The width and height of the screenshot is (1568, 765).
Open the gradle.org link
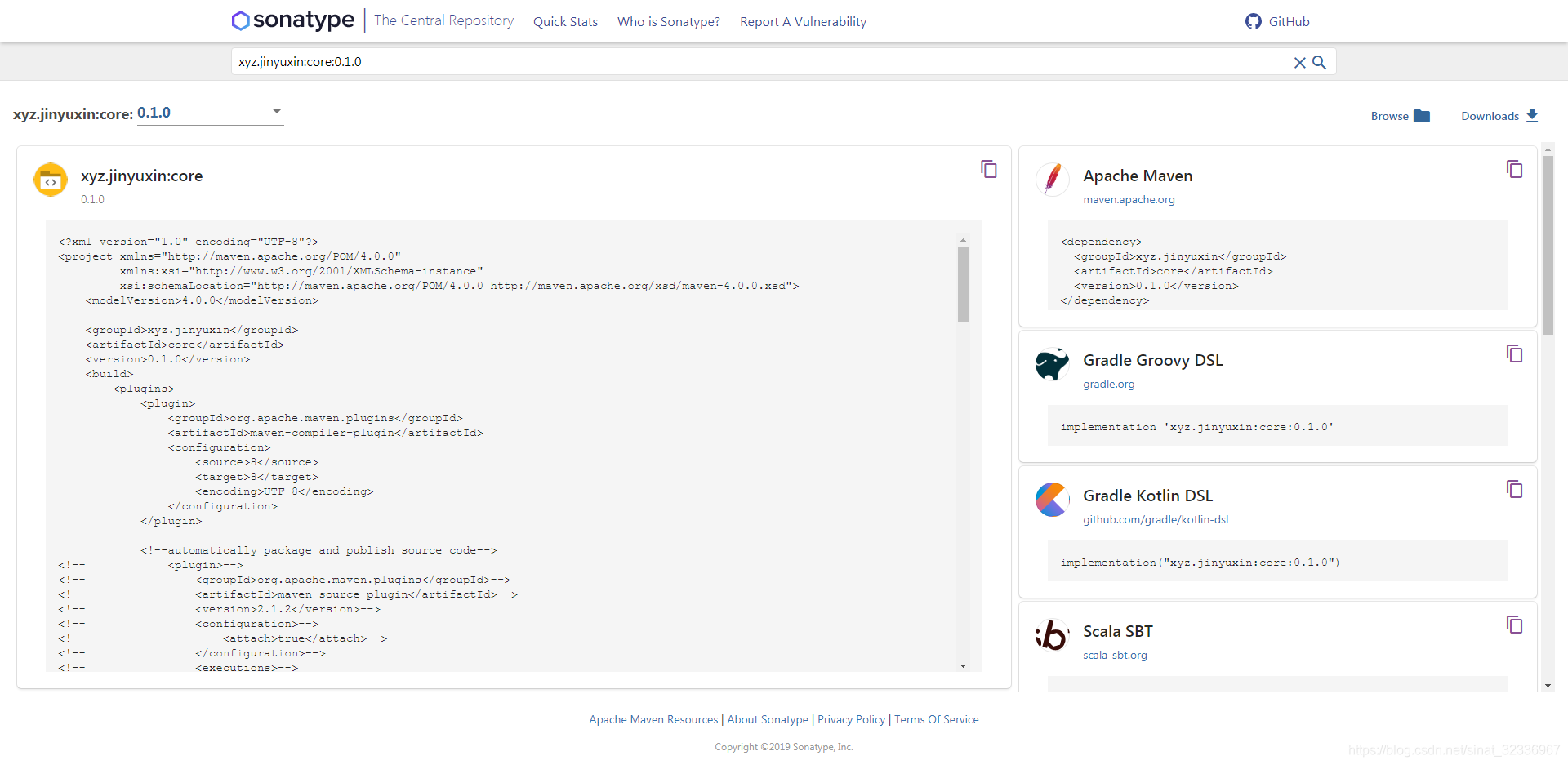[x=1108, y=384]
